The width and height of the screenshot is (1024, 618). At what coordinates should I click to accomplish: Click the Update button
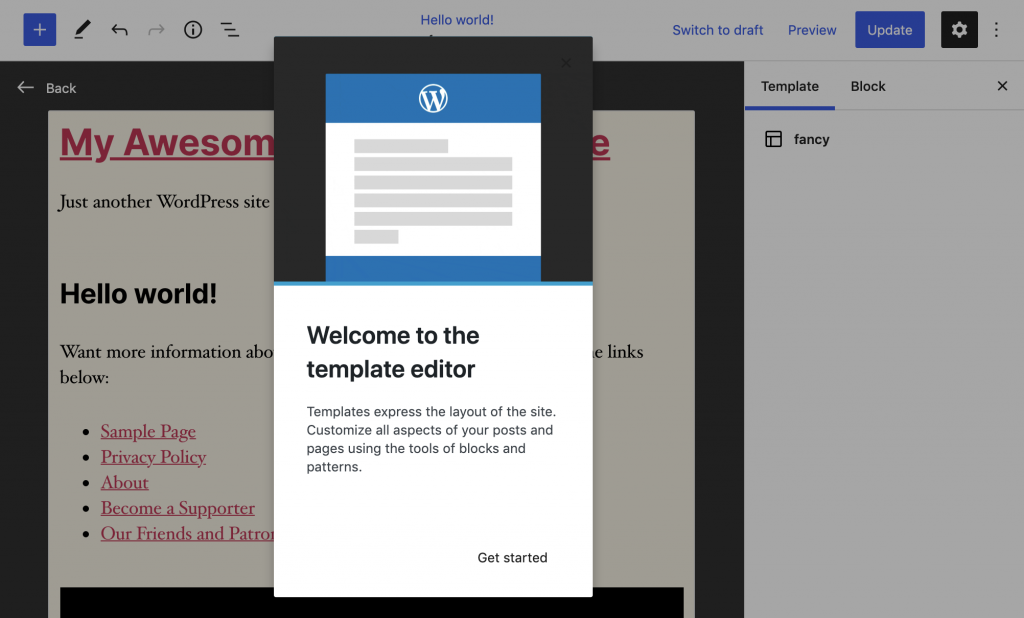tap(889, 30)
